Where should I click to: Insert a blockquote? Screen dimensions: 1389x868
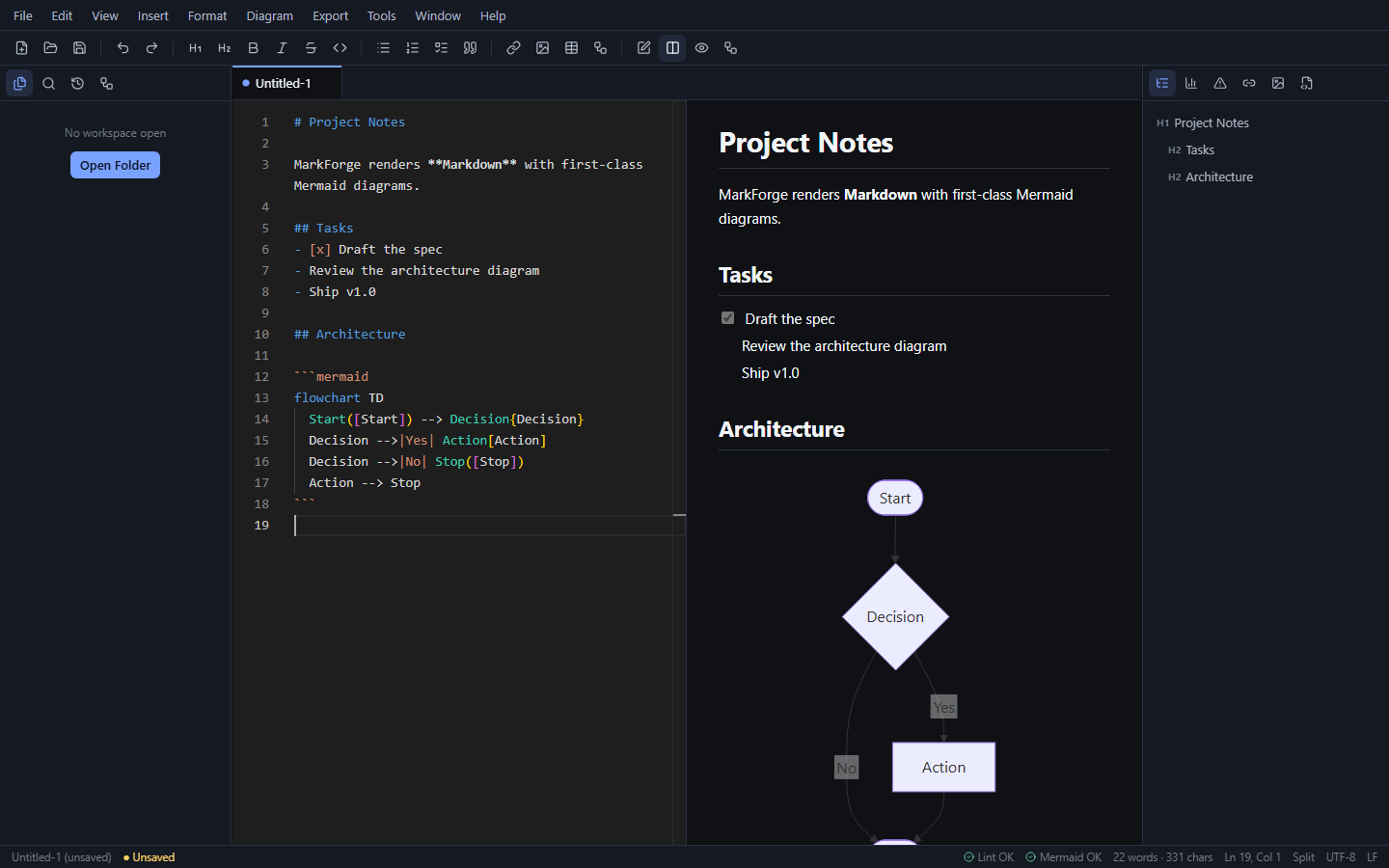tap(471, 48)
